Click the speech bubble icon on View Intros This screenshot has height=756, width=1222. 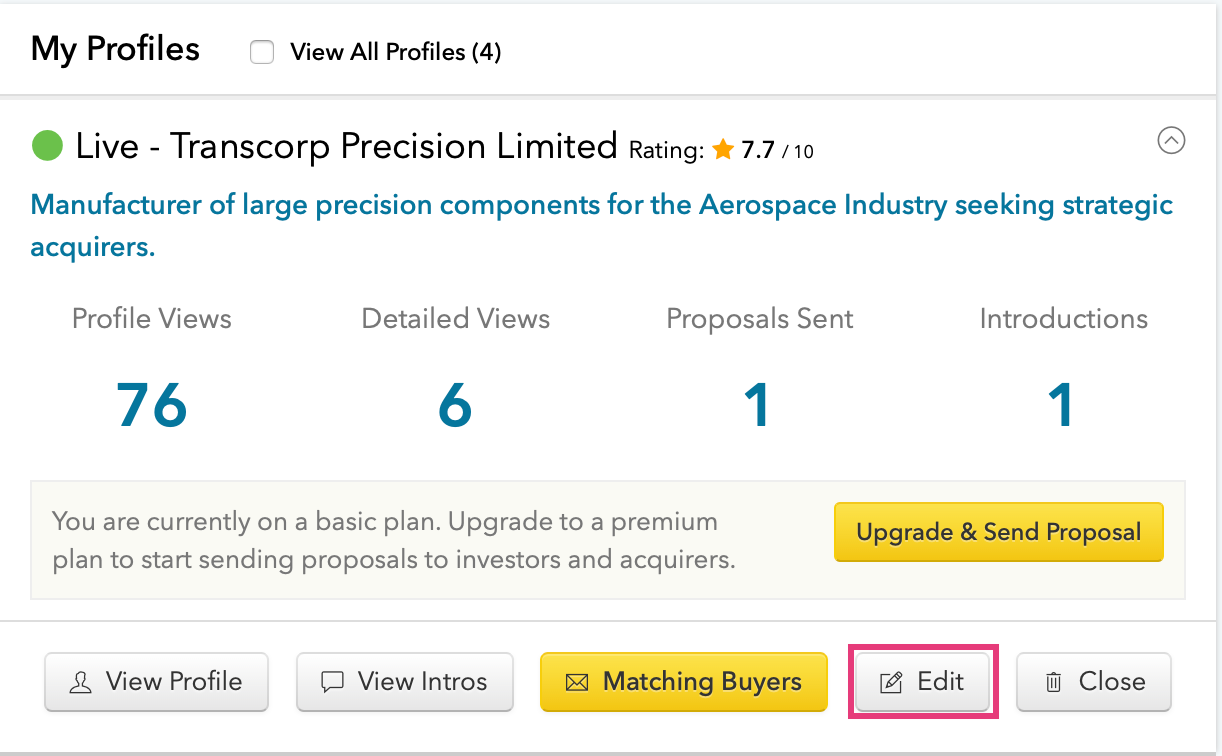pyautogui.click(x=332, y=683)
